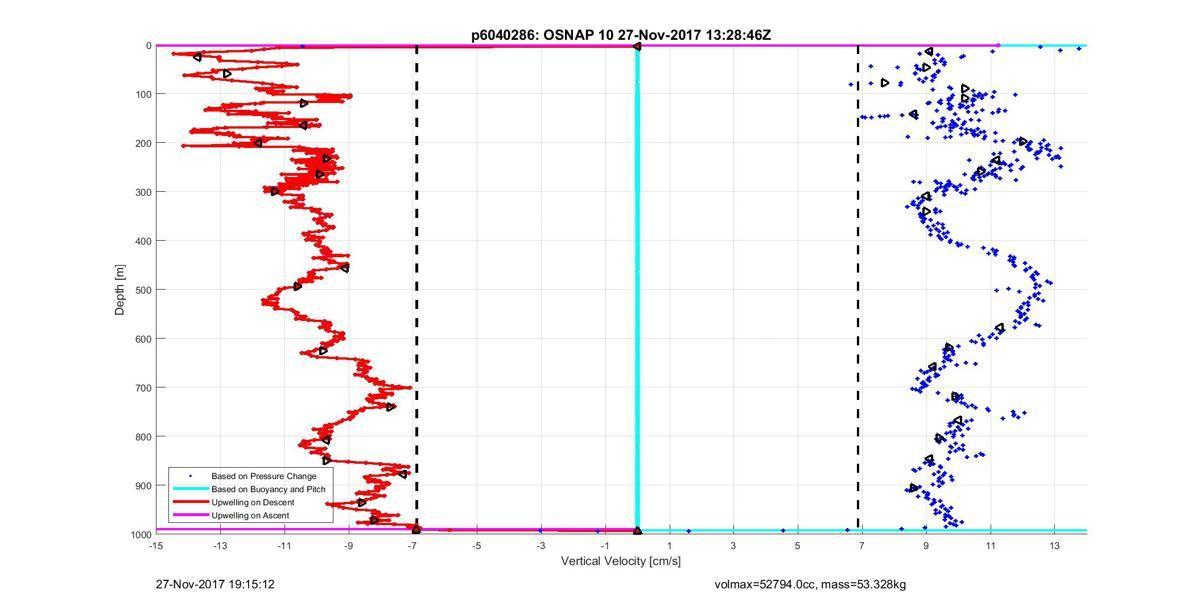Click the black dashed vertical line at -7 cm/s

(x=416, y=290)
